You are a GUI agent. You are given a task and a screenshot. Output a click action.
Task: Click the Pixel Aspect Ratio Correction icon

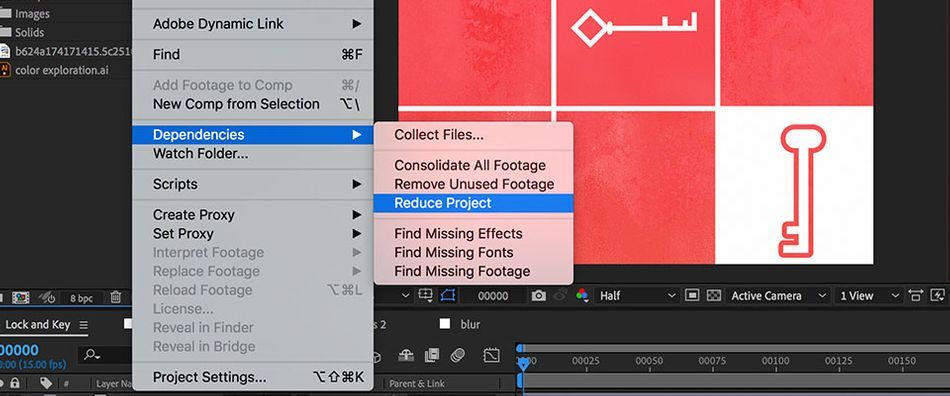click(915, 295)
